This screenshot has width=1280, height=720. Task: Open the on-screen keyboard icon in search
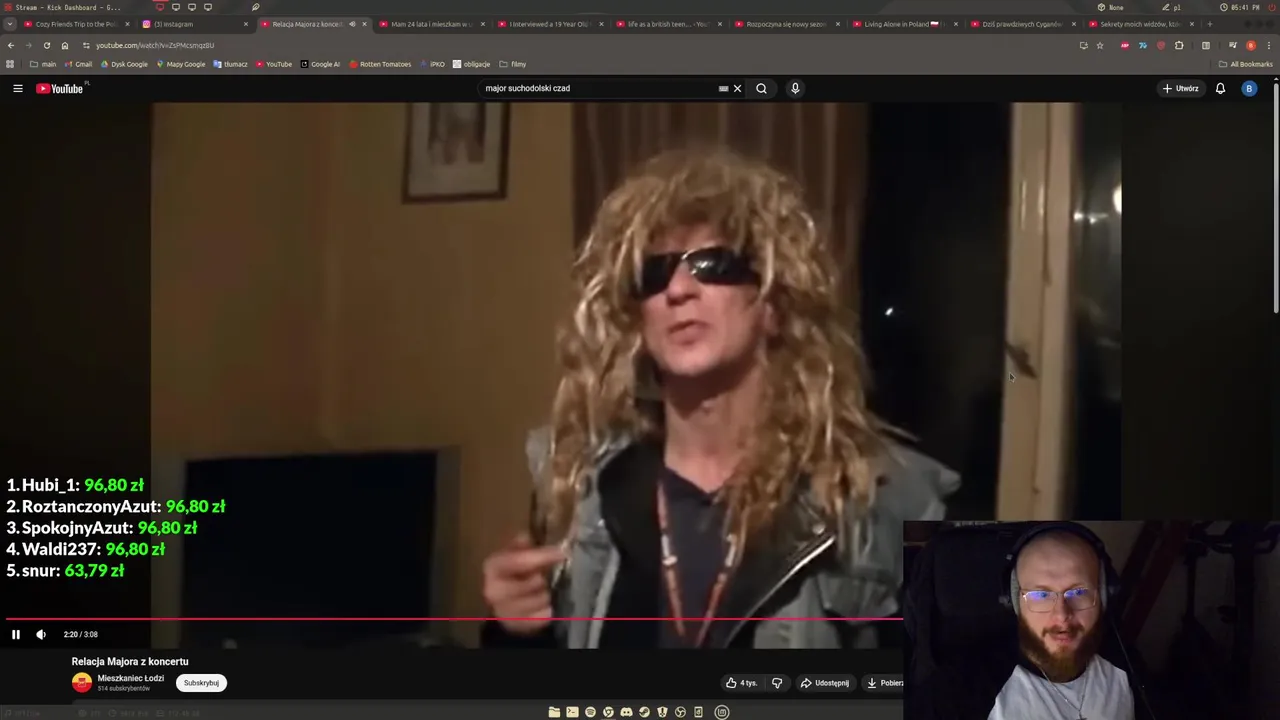[x=723, y=88]
